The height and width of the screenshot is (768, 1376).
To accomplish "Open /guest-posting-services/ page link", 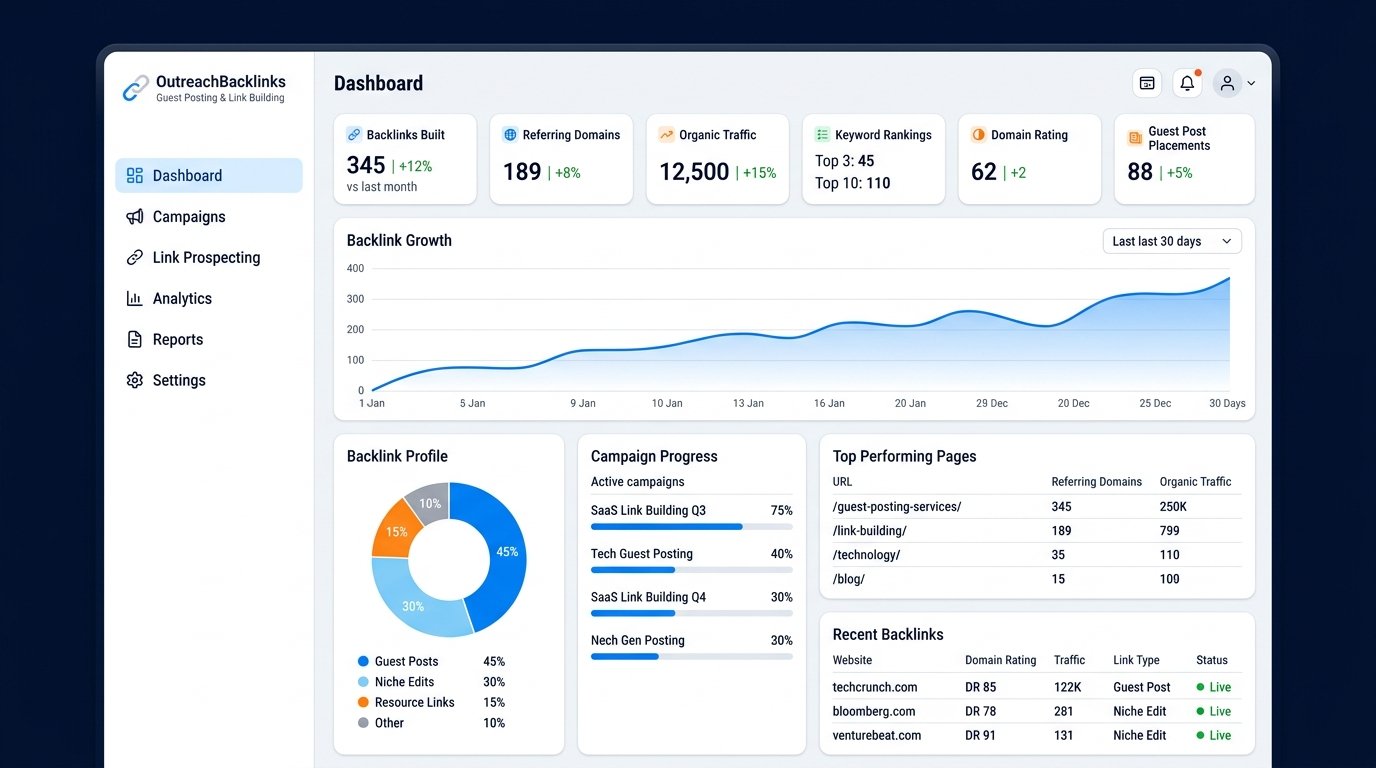I will (x=897, y=507).
